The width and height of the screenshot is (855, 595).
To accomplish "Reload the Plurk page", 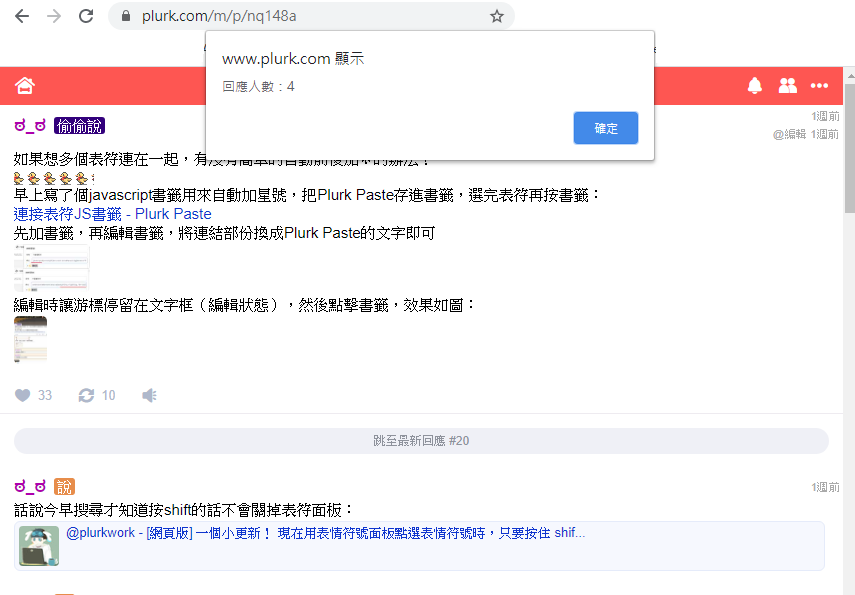I will click(86, 16).
